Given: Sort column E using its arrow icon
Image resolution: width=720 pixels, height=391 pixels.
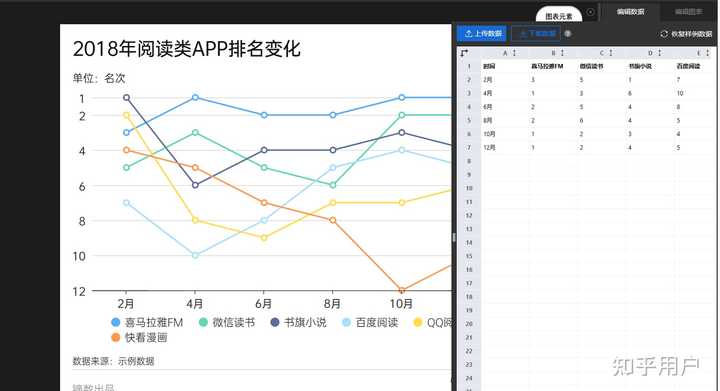Looking at the screenshot, I should [708, 53].
